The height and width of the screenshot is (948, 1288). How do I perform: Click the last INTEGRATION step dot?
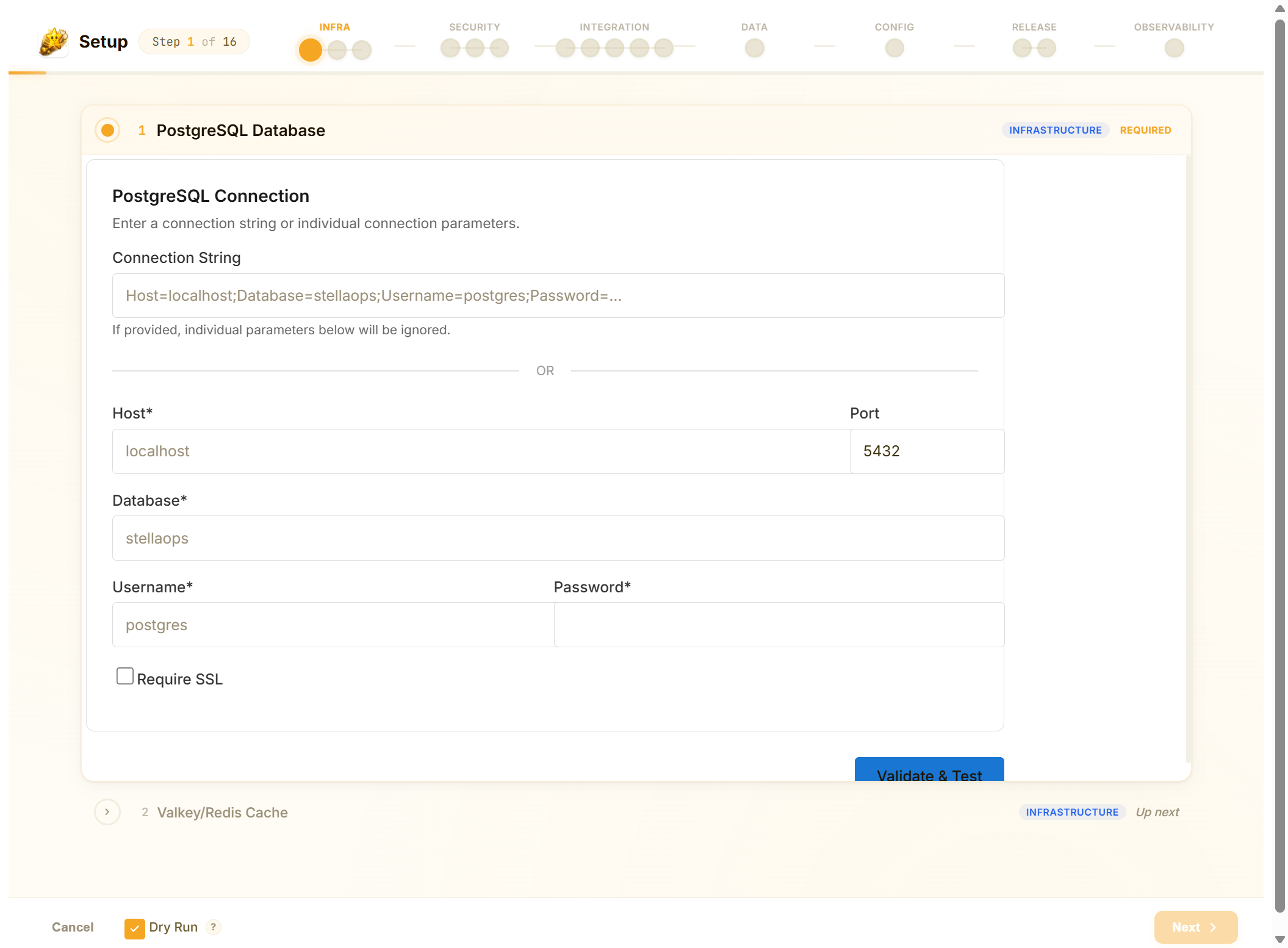click(663, 48)
